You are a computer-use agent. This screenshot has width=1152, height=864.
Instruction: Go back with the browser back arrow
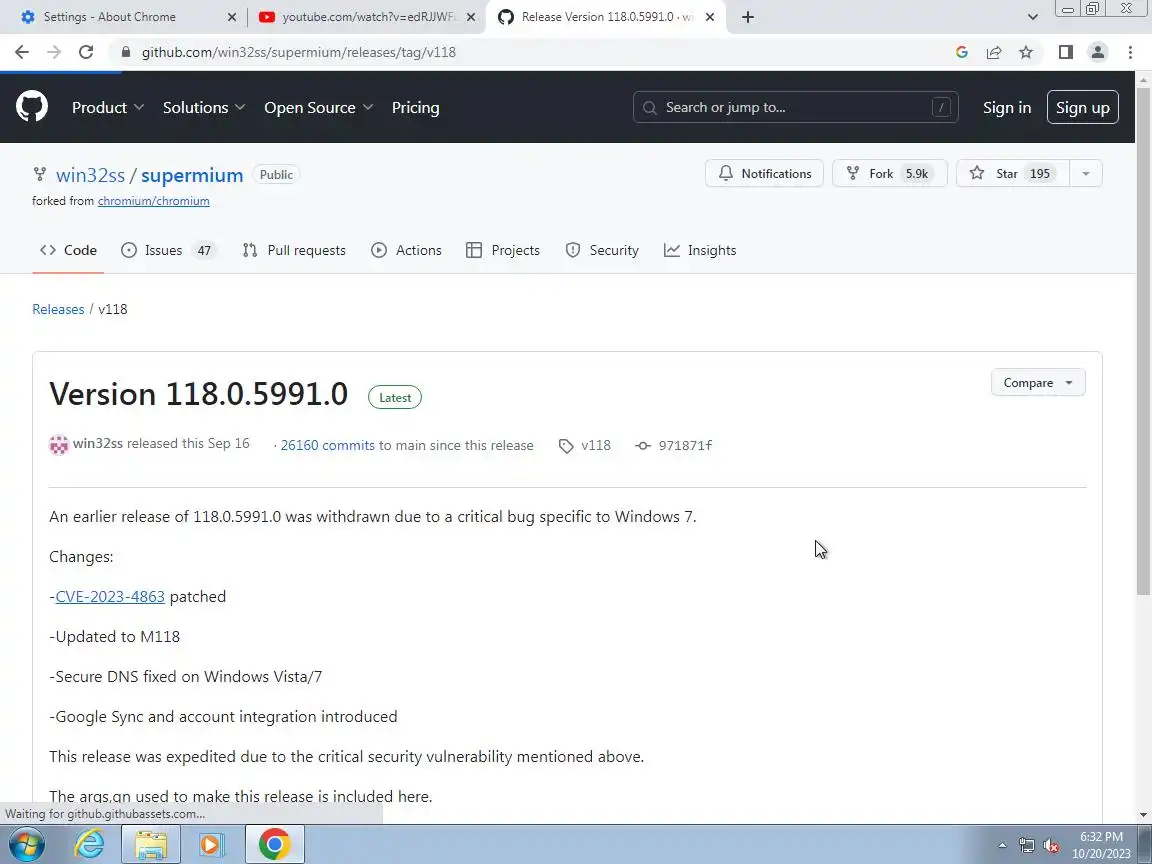22,52
